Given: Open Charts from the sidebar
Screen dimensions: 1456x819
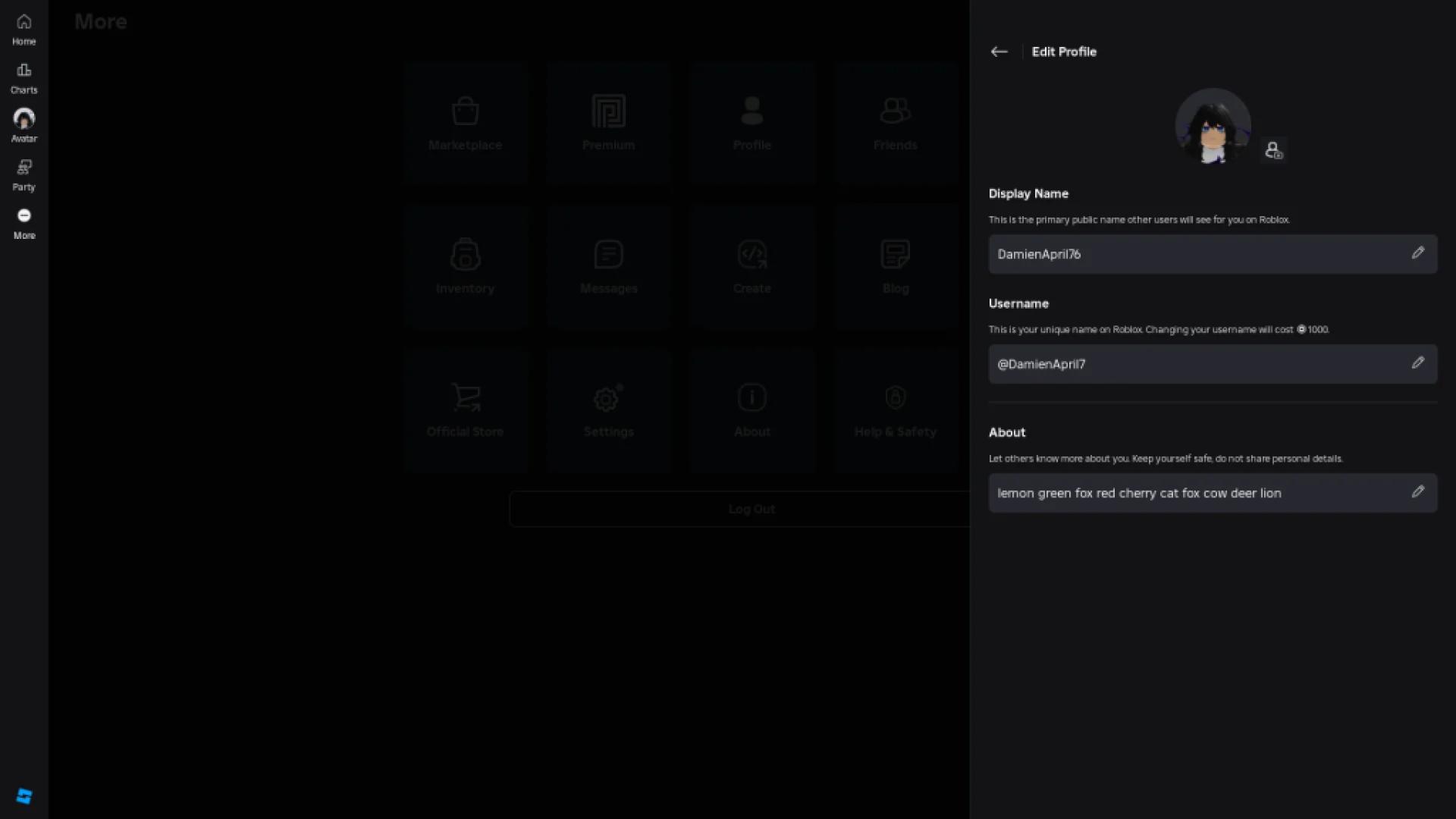Looking at the screenshot, I should pos(24,78).
